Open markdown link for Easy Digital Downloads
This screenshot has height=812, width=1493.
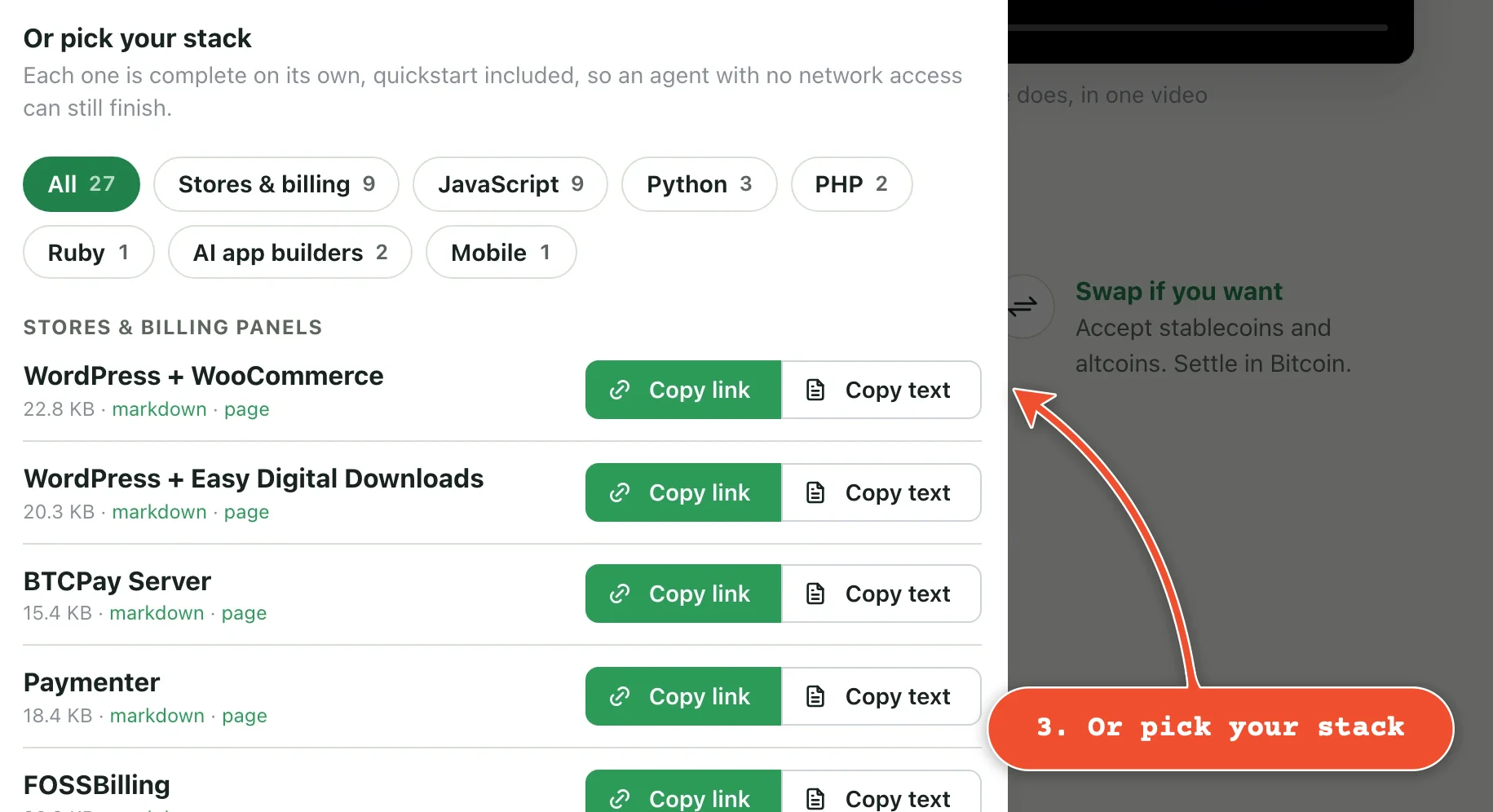coord(160,512)
